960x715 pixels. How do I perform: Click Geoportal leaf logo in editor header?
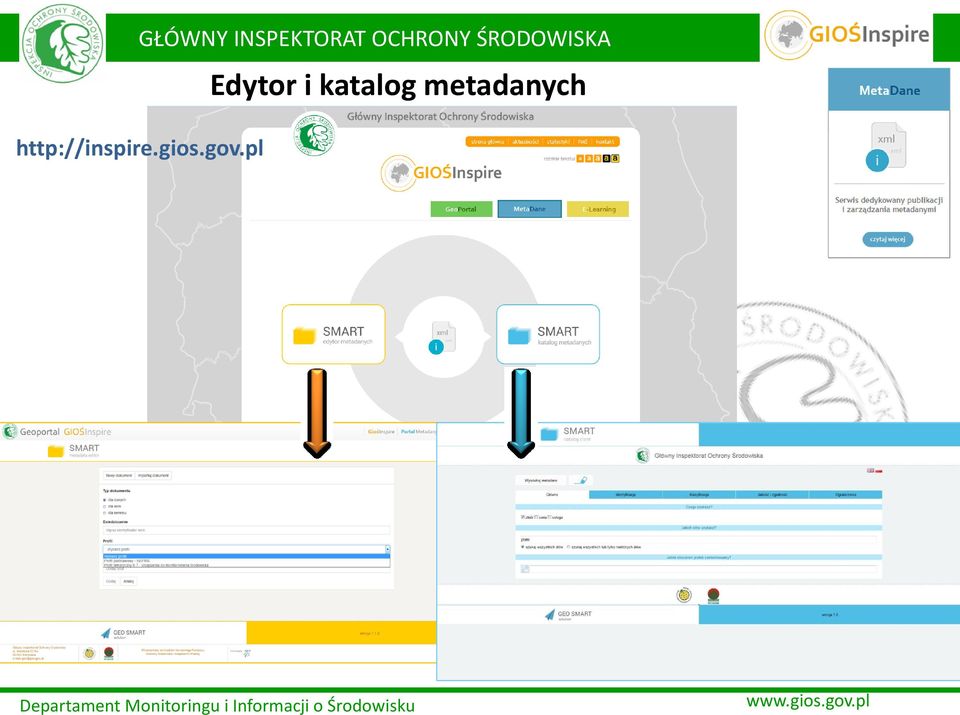tap(10, 432)
